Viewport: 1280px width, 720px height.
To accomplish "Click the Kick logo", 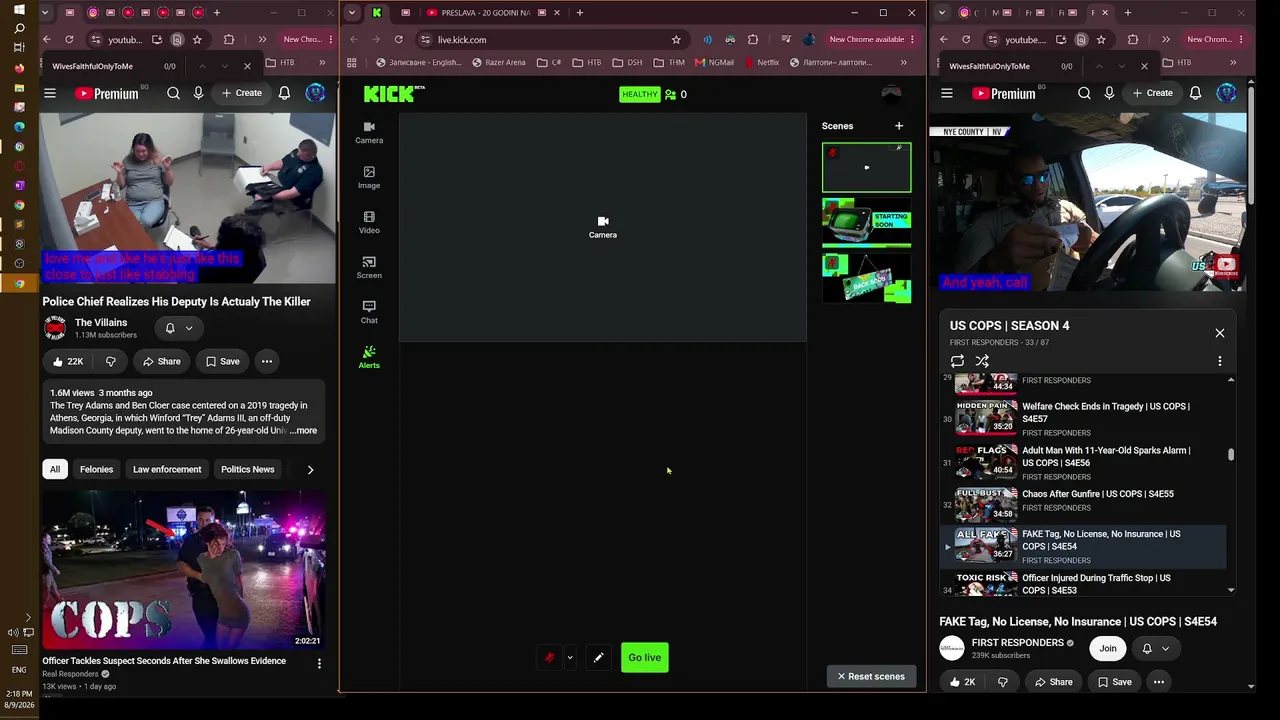I will point(394,94).
